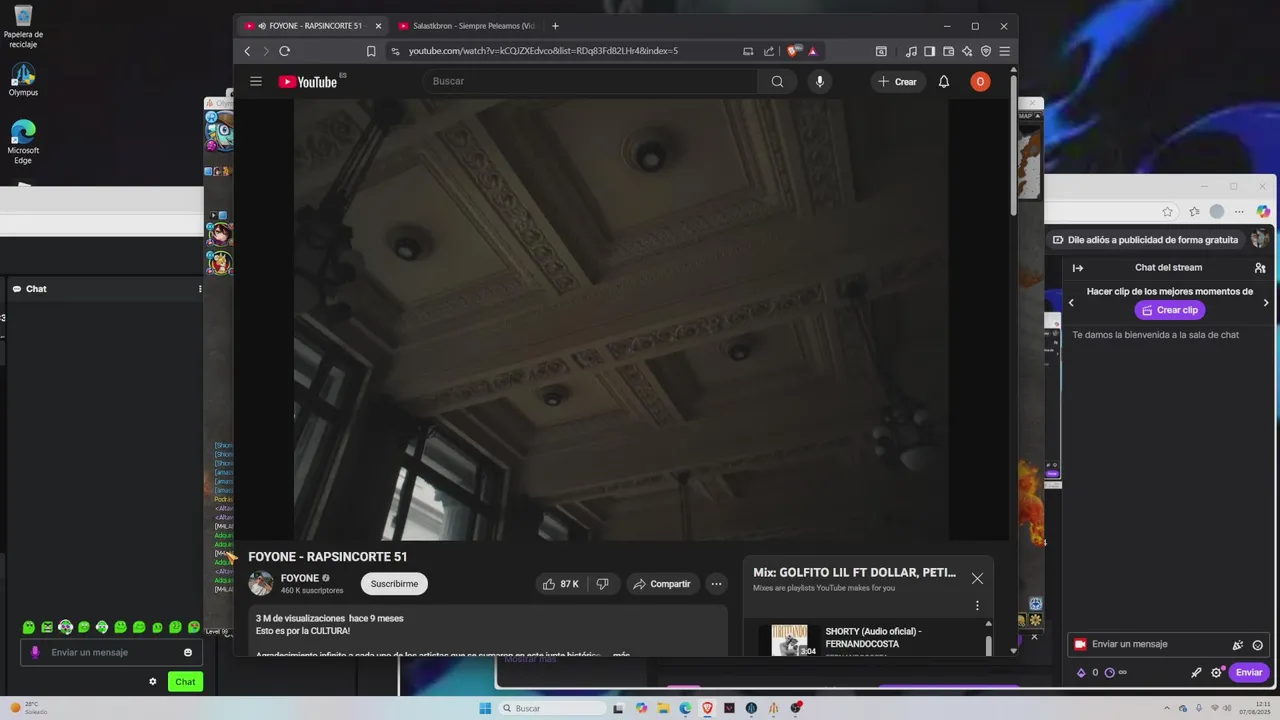1280x720 pixels.
Task: Start voice search with the microphone icon
Action: (820, 81)
